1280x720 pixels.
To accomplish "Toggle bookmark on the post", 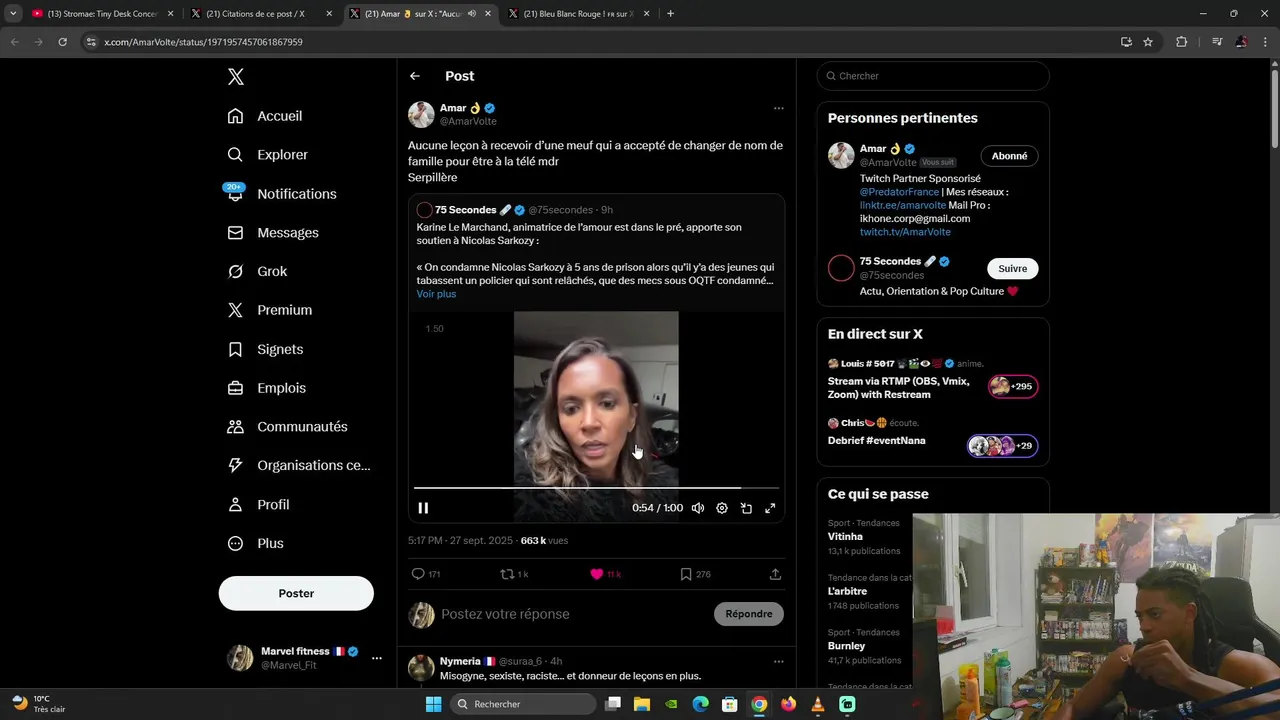I will [x=686, y=574].
